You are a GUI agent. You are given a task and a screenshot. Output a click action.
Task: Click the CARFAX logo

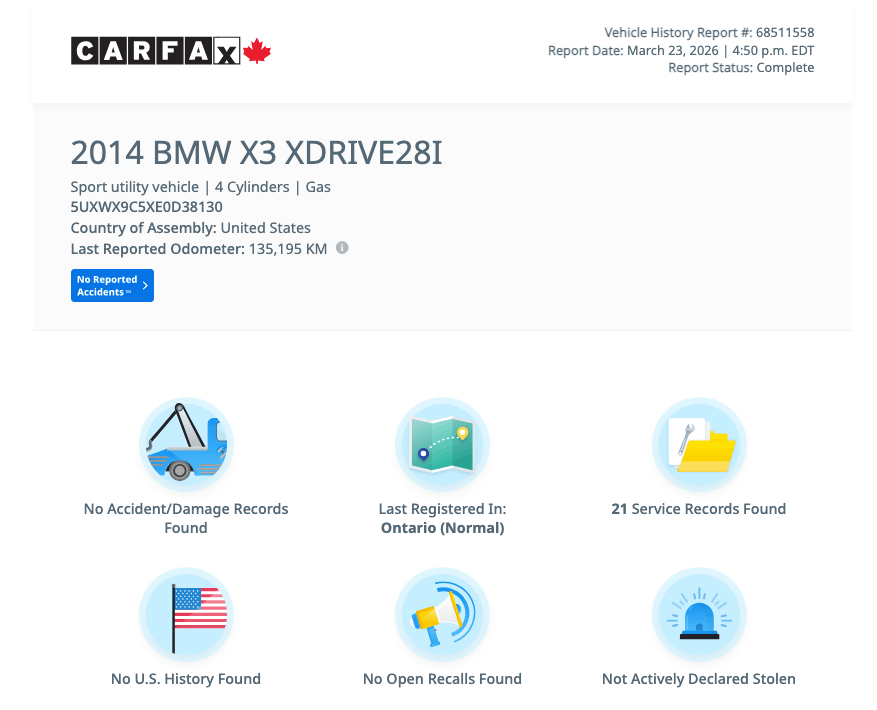155,51
